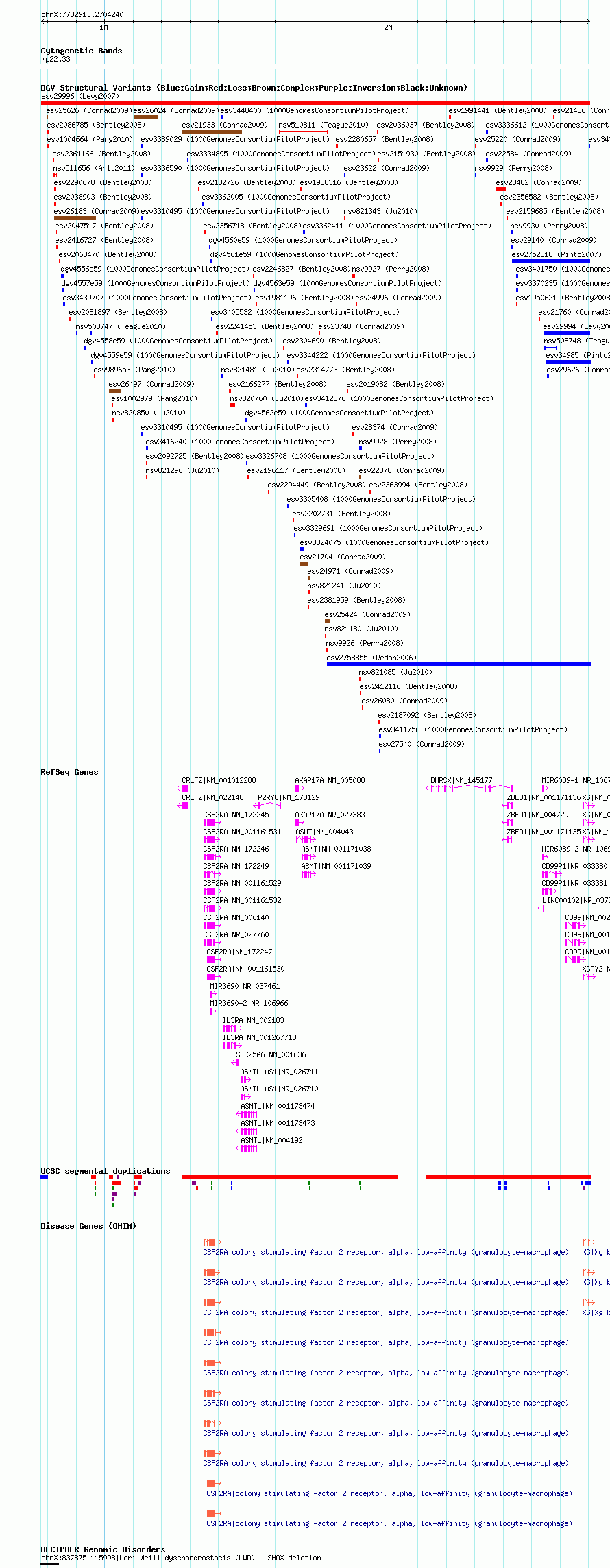Select variant esv3411756 1000GenomesConsortiumPilotProject
Screen dimensions: 610x1568
(x=473, y=729)
